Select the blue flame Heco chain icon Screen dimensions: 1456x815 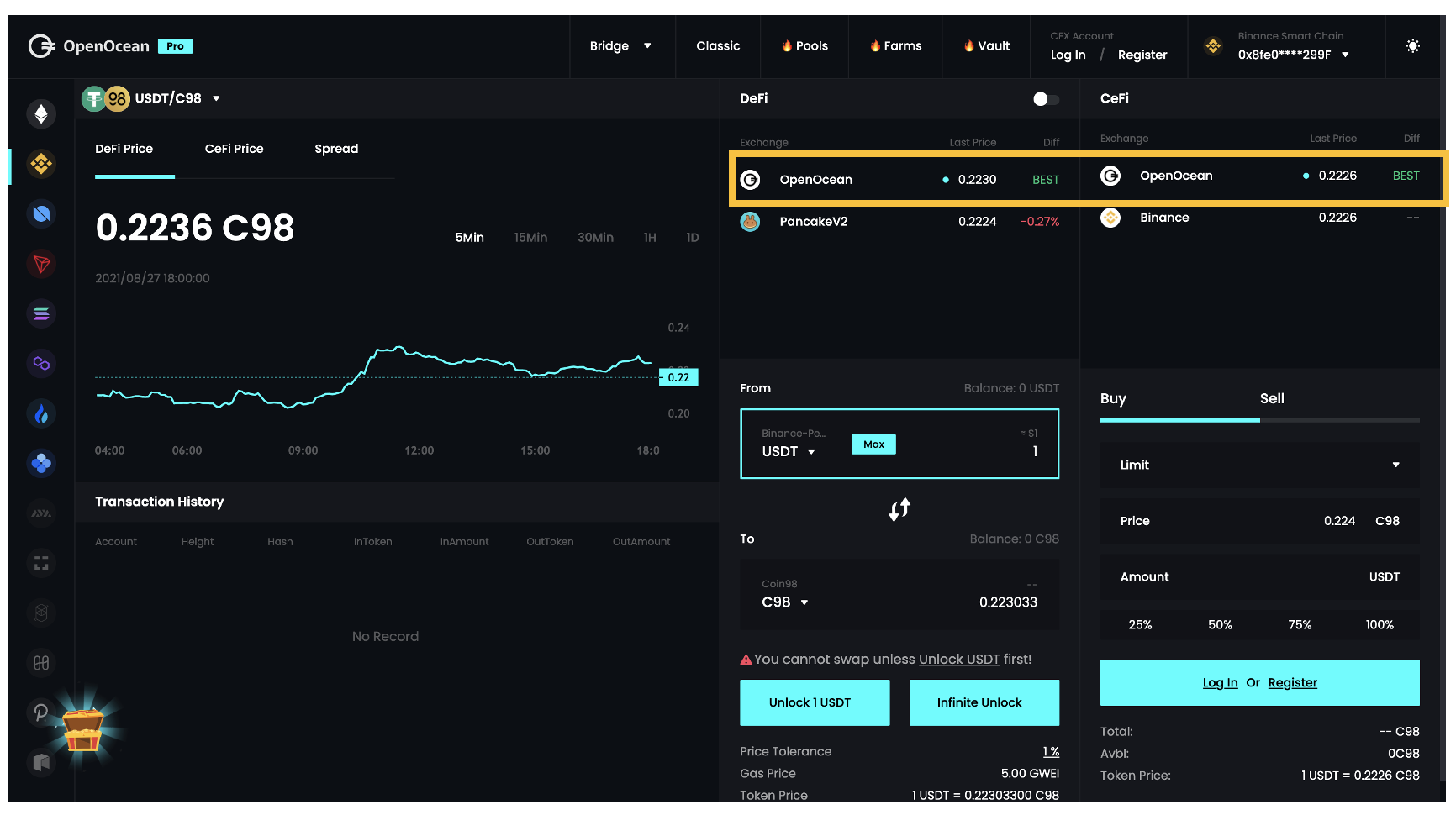[x=41, y=413]
